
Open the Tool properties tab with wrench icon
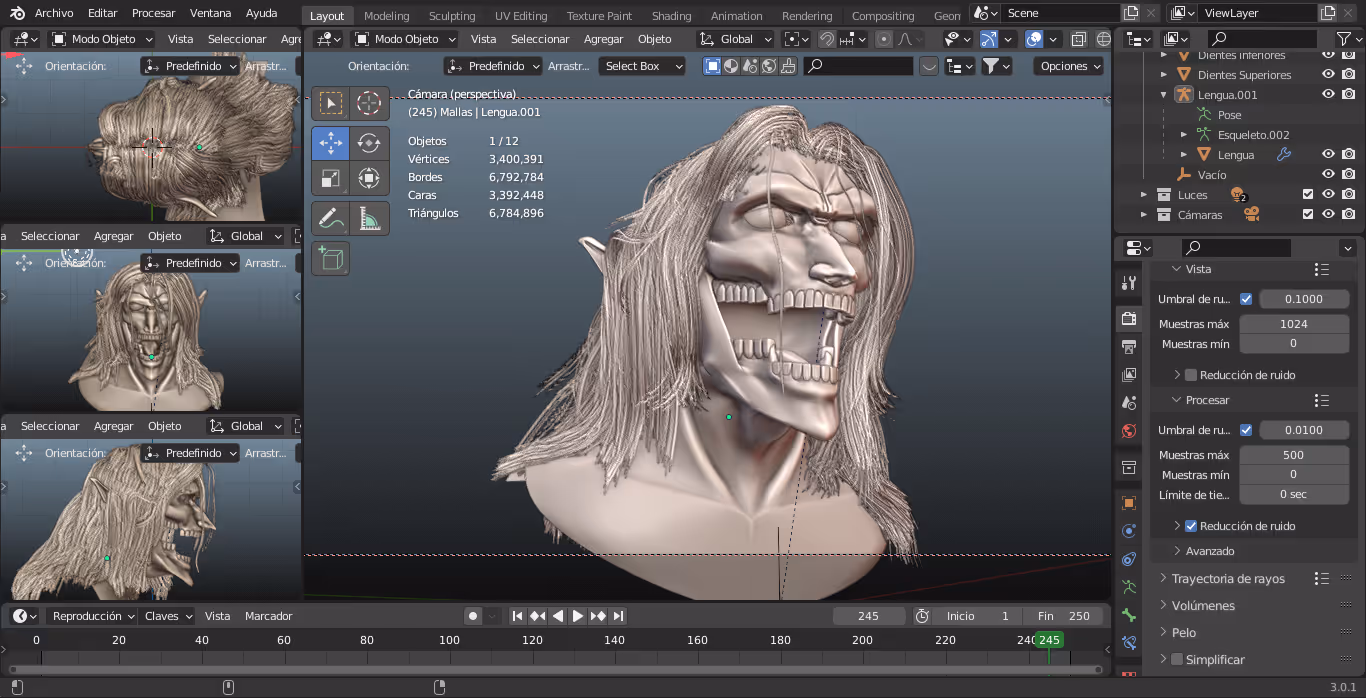[1129, 283]
